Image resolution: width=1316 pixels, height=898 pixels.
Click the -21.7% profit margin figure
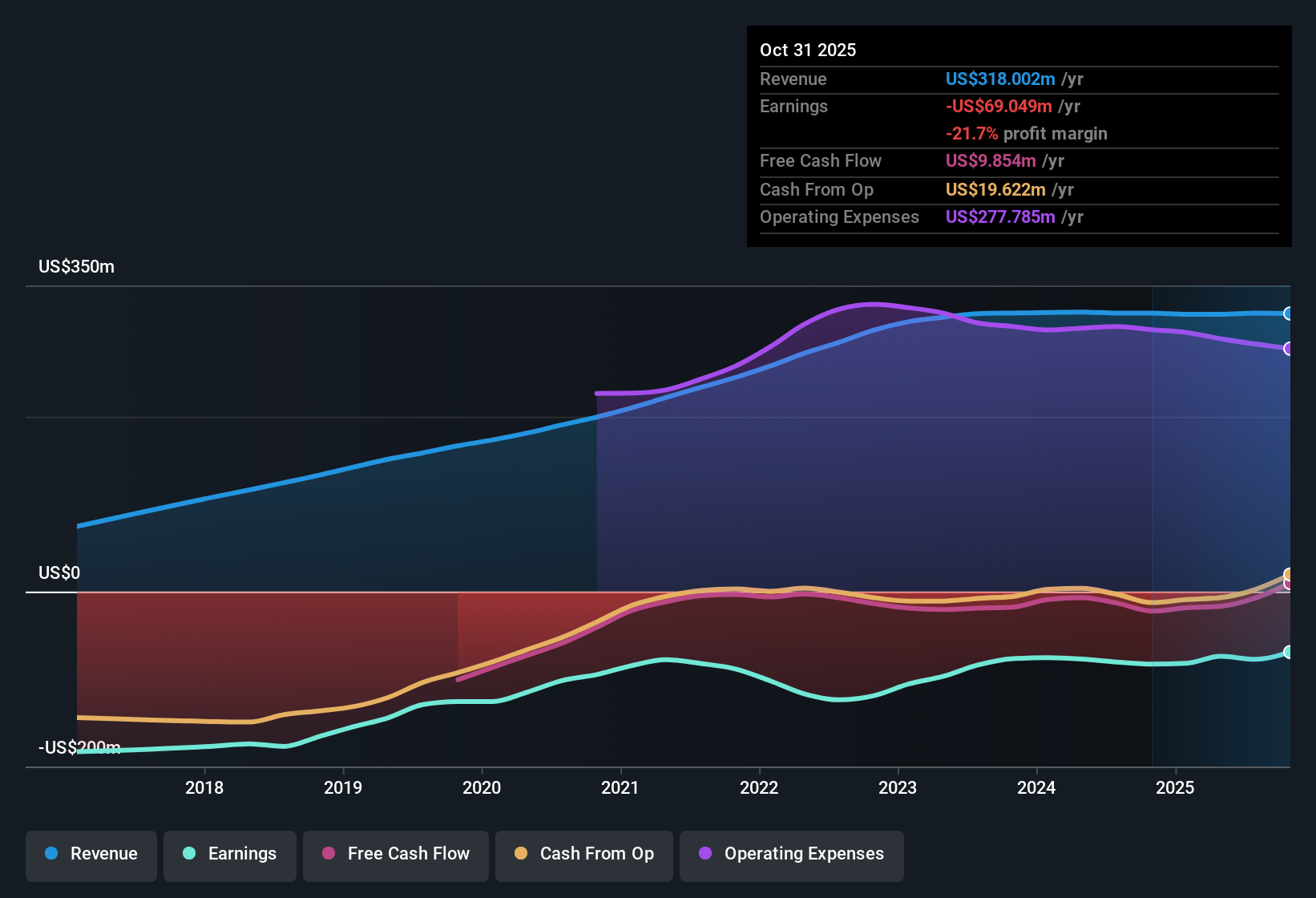coord(972,133)
